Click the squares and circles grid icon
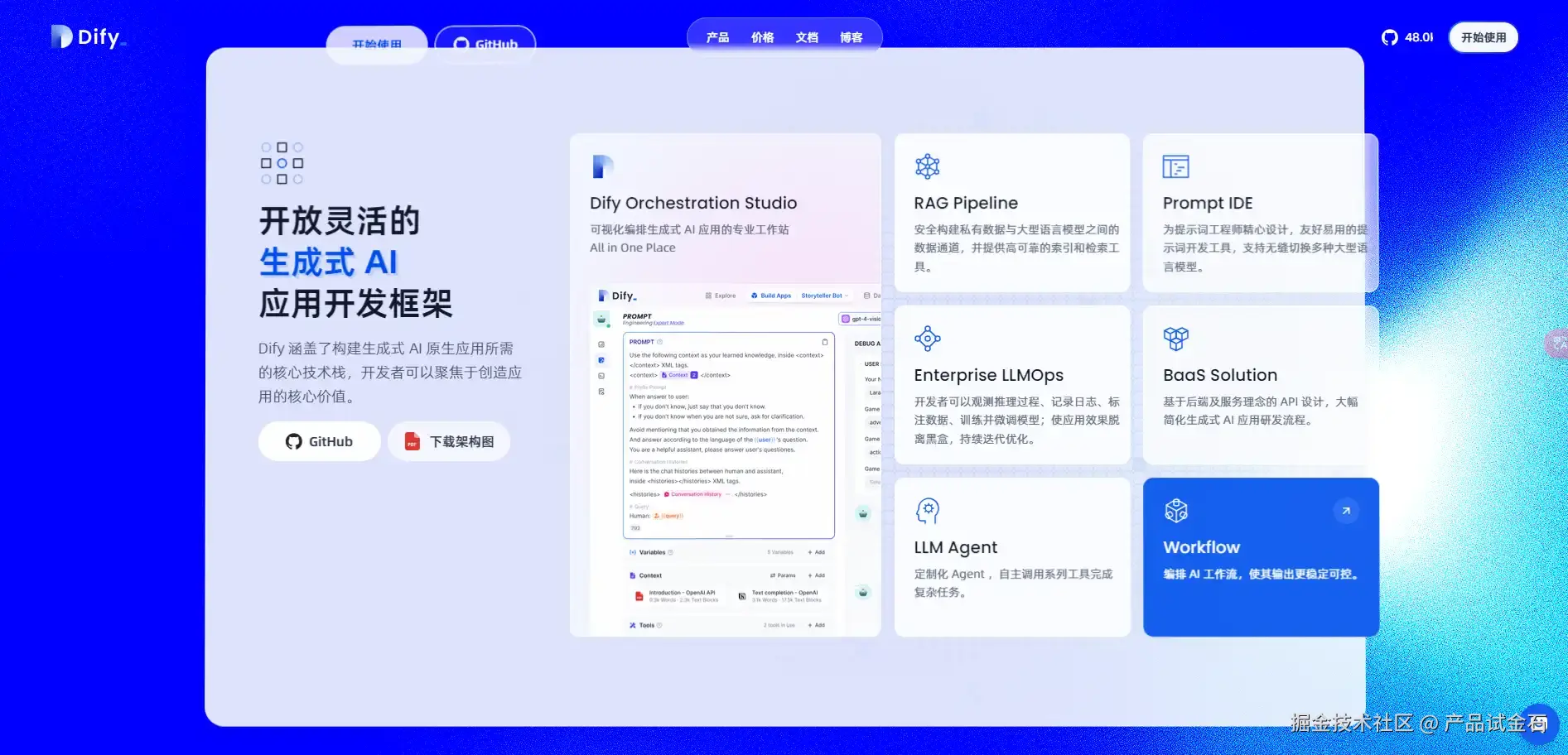Screen dimensions: 1568x755 click(x=282, y=163)
